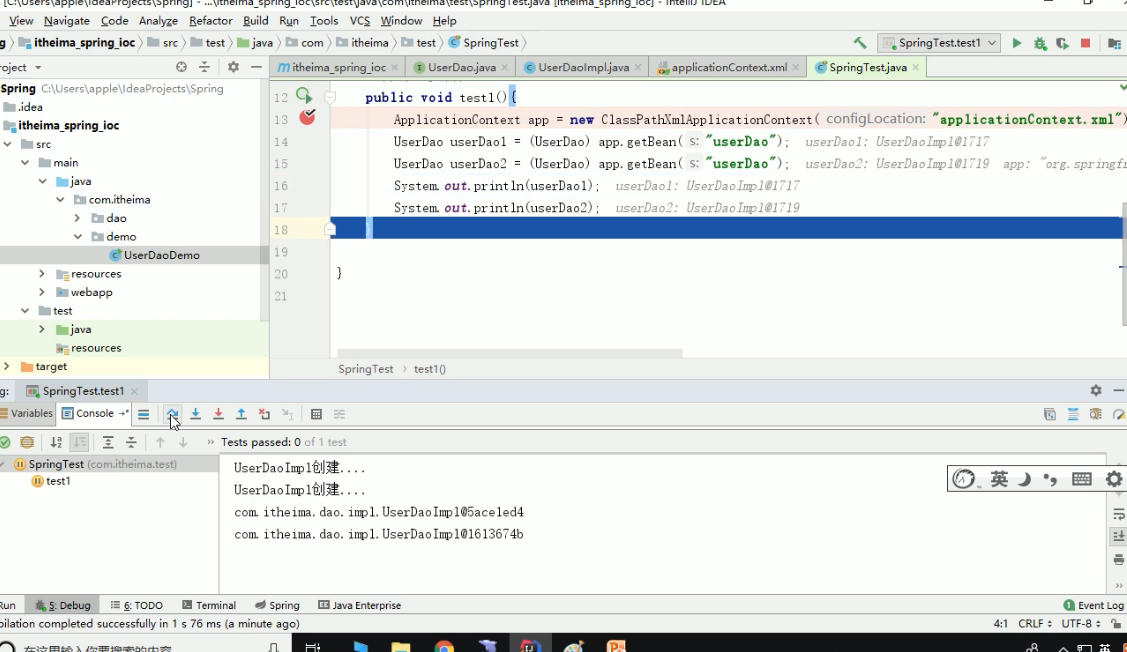Open Spring tool window
1127x652 pixels.
(x=277, y=605)
